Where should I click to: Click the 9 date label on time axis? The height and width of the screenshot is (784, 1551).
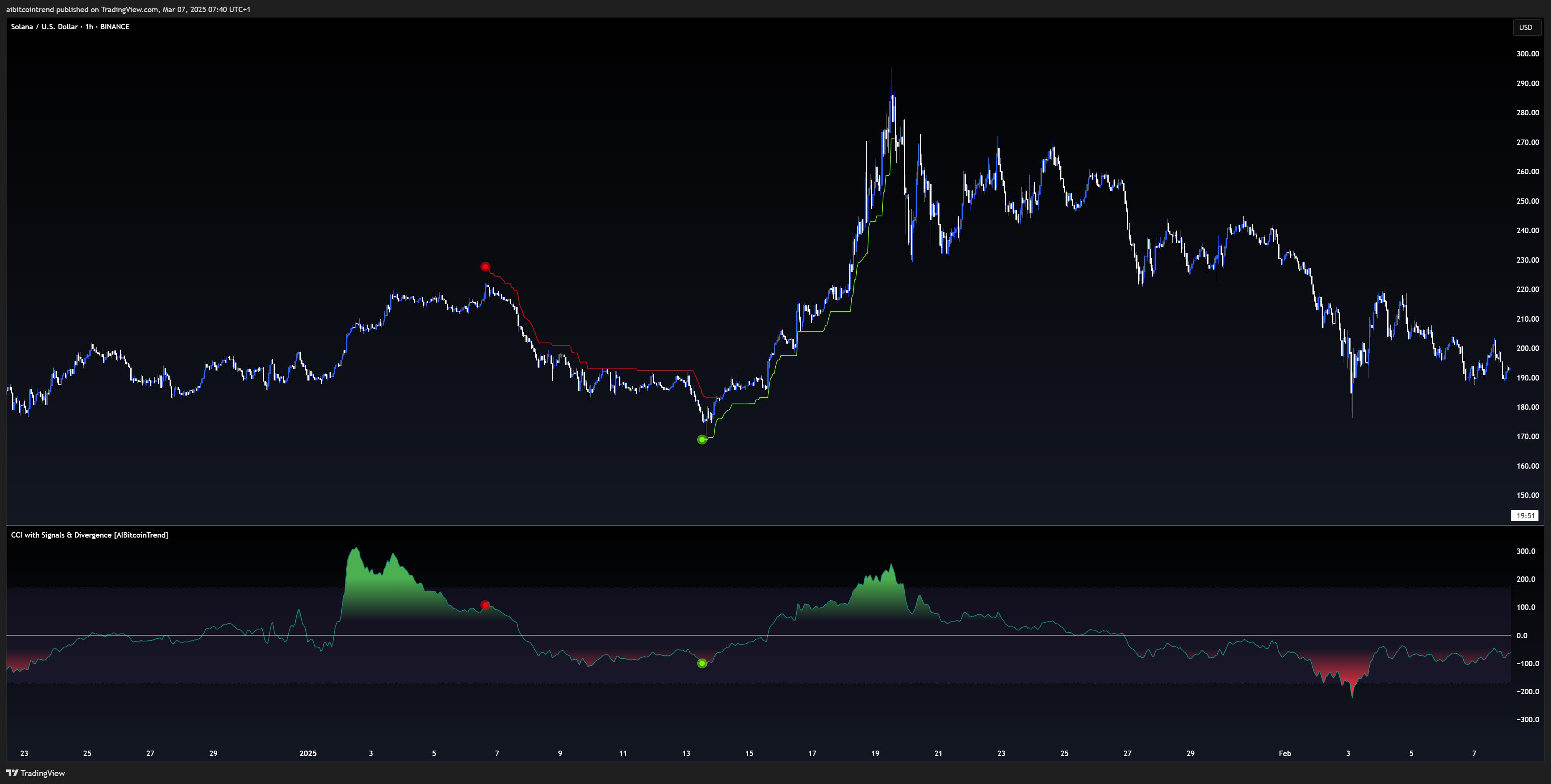[560, 753]
